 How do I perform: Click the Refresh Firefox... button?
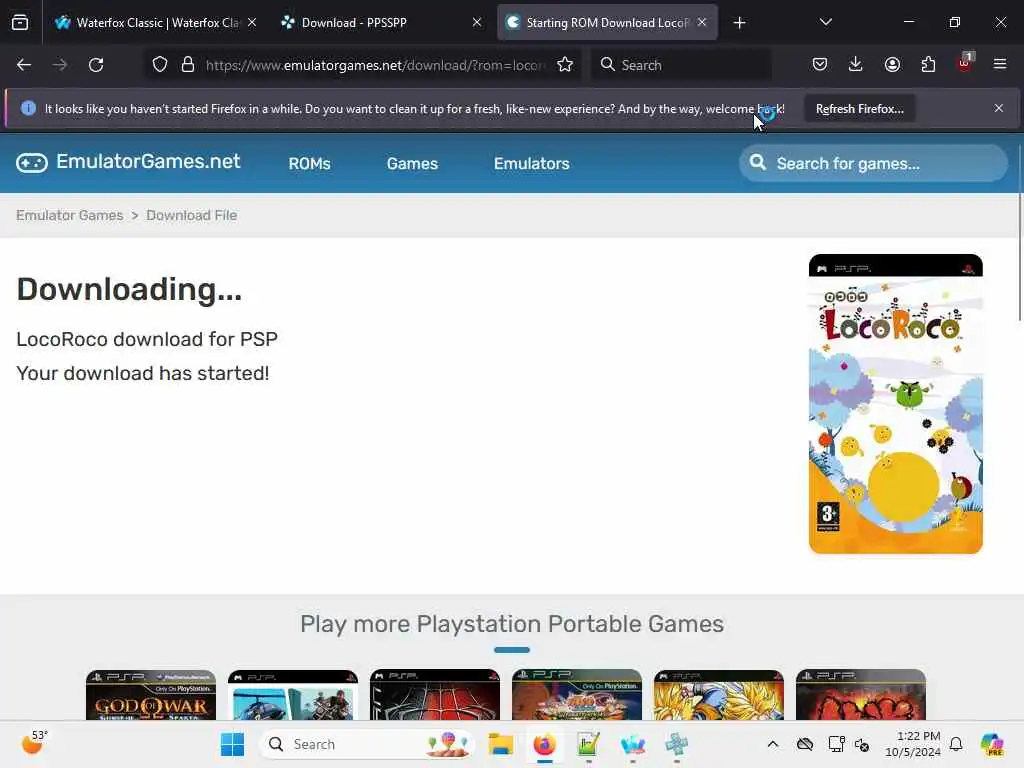[859, 109]
